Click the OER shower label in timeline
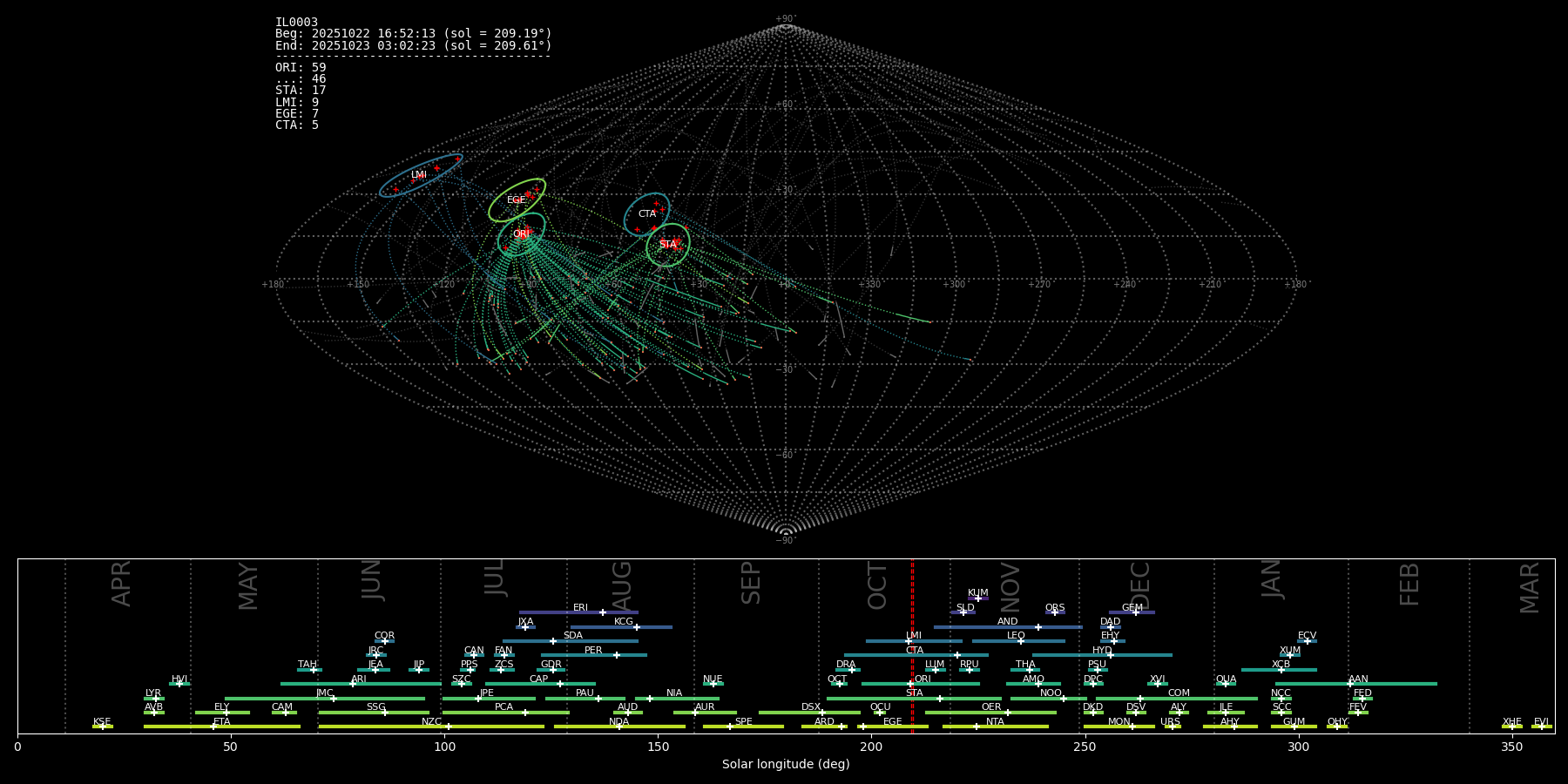 point(991,707)
